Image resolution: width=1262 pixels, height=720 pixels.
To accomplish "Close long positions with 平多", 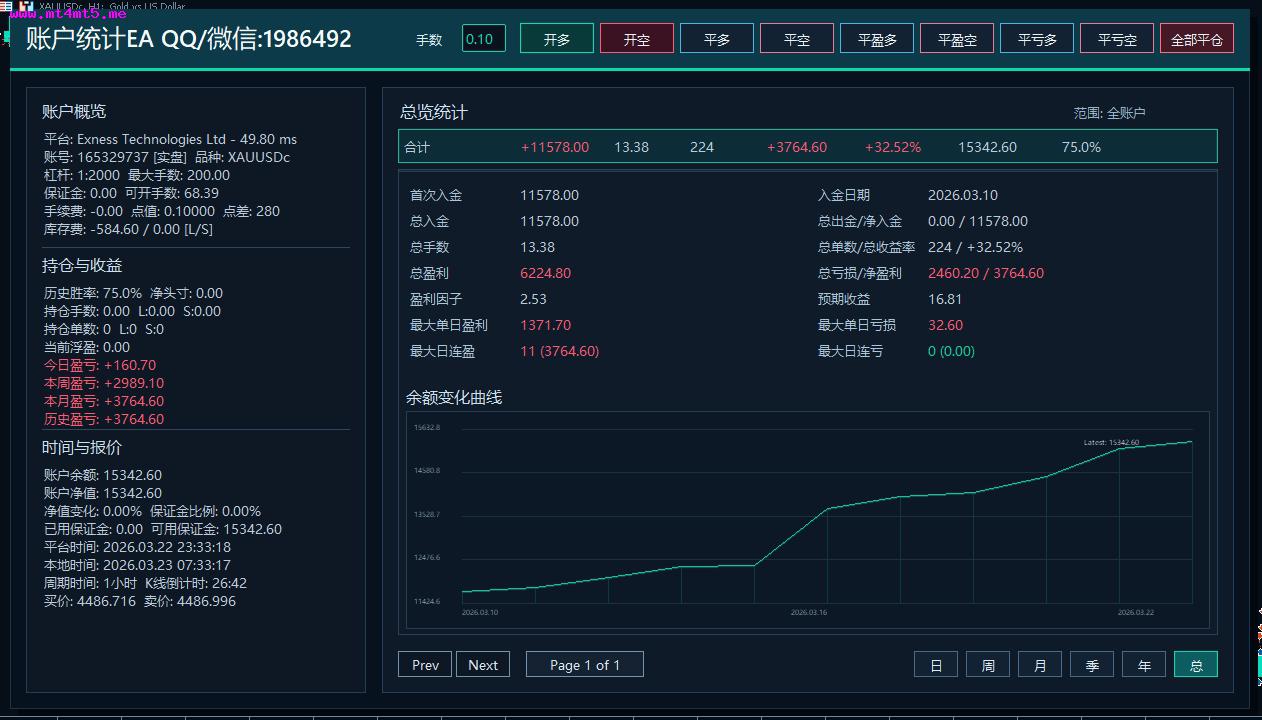I will tap(716, 39).
